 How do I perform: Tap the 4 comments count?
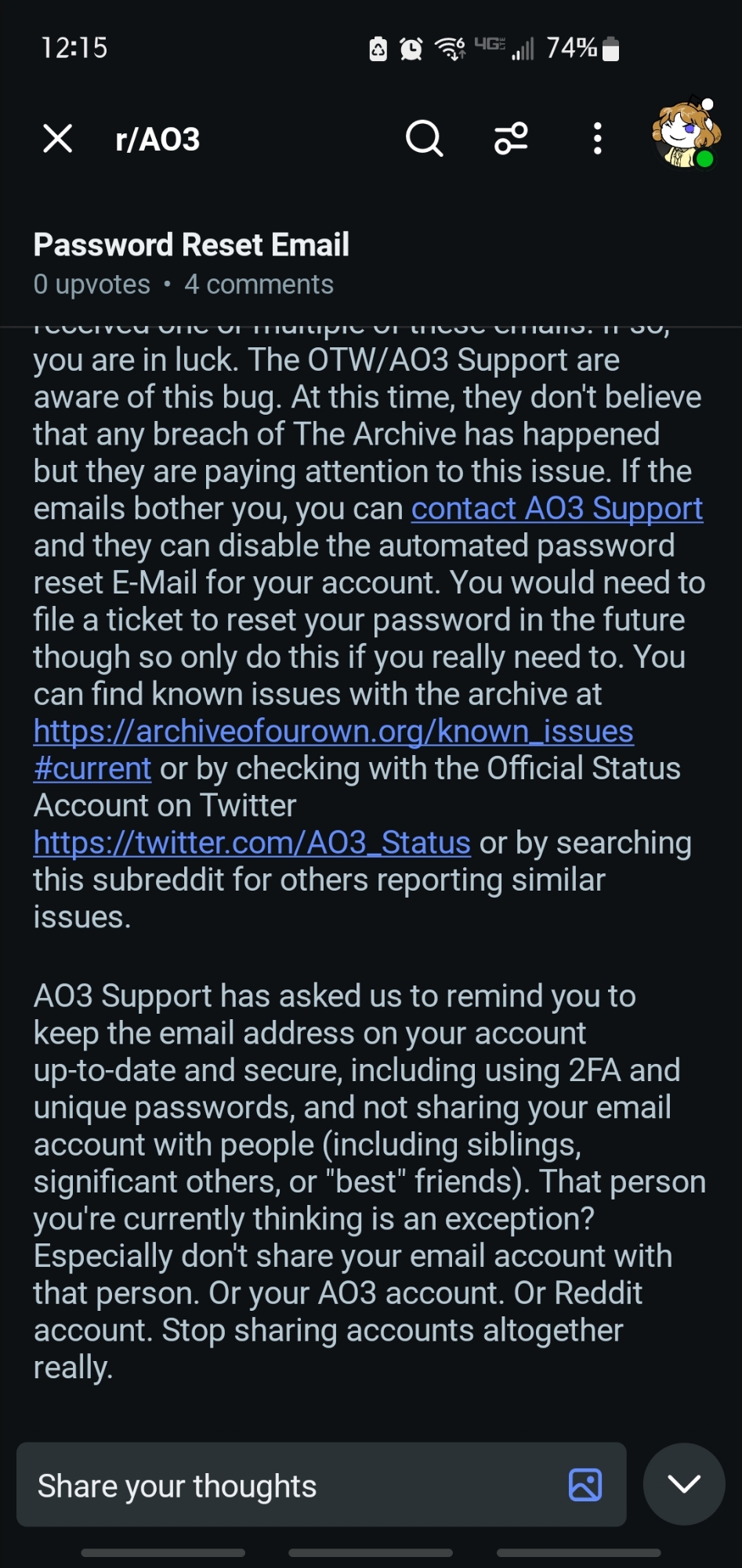pos(259,285)
